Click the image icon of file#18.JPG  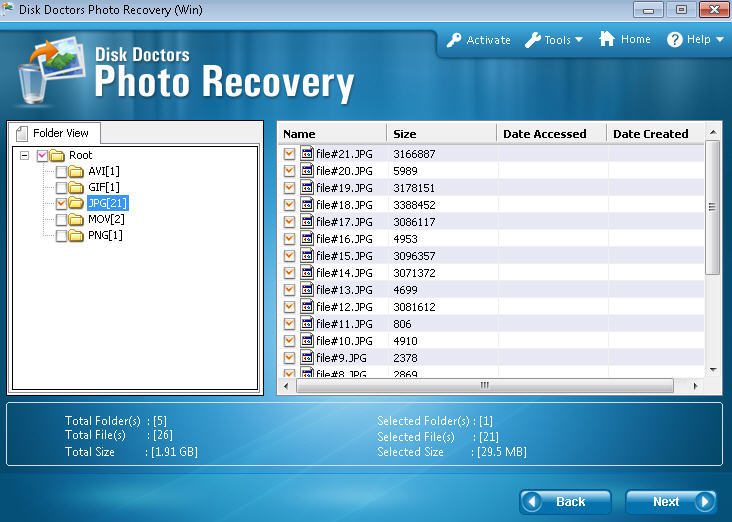point(307,205)
